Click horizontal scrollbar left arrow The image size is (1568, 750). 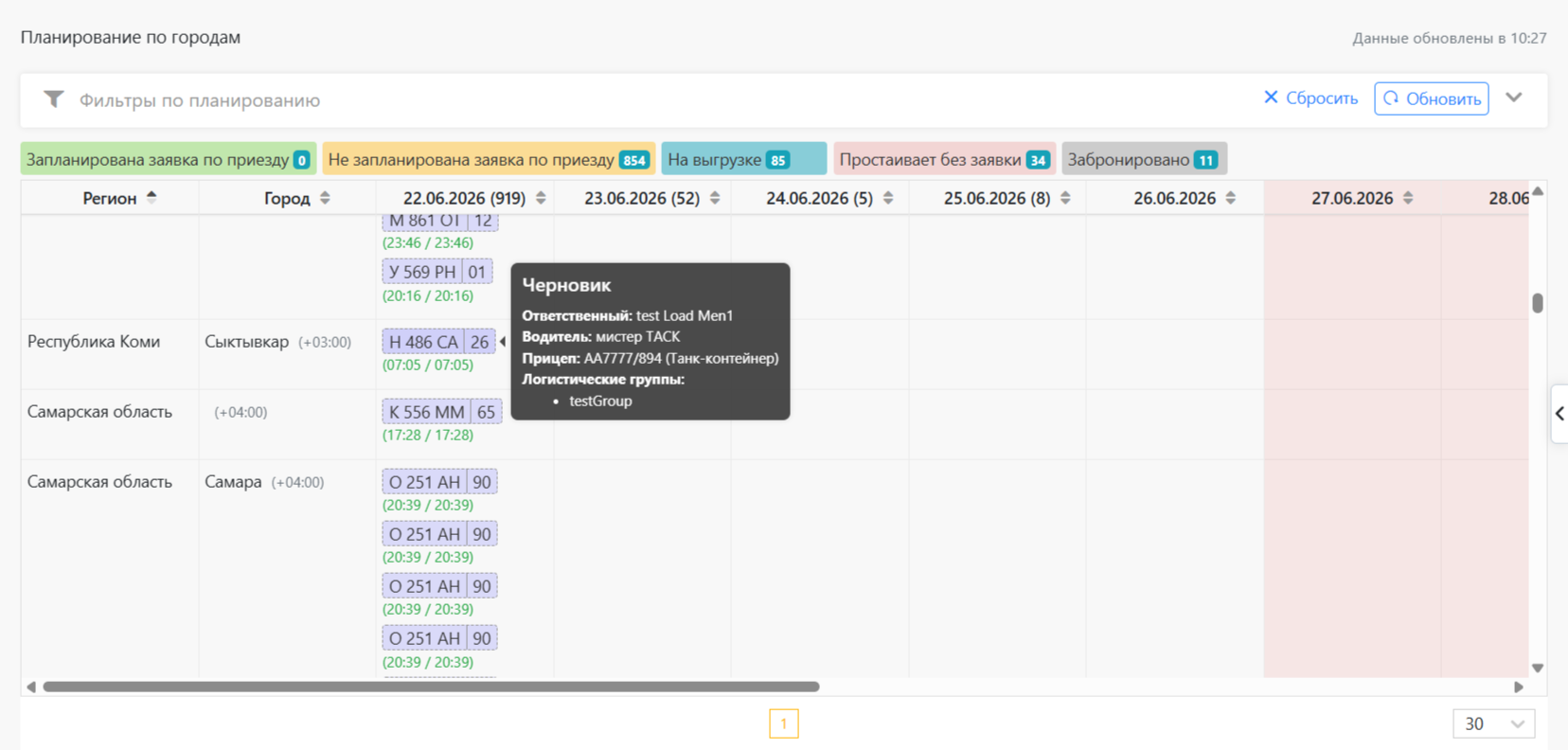(x=31, y=687)
